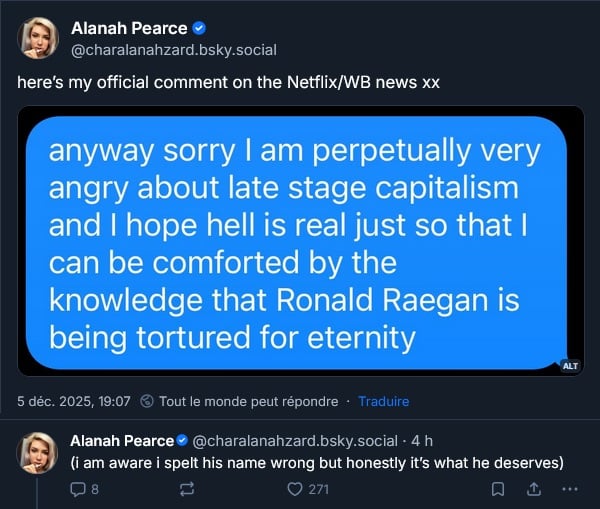The image size is (600, 509).
Task: Bookmark the reply post
Action: pyautogui.click(x=497, y=489)
